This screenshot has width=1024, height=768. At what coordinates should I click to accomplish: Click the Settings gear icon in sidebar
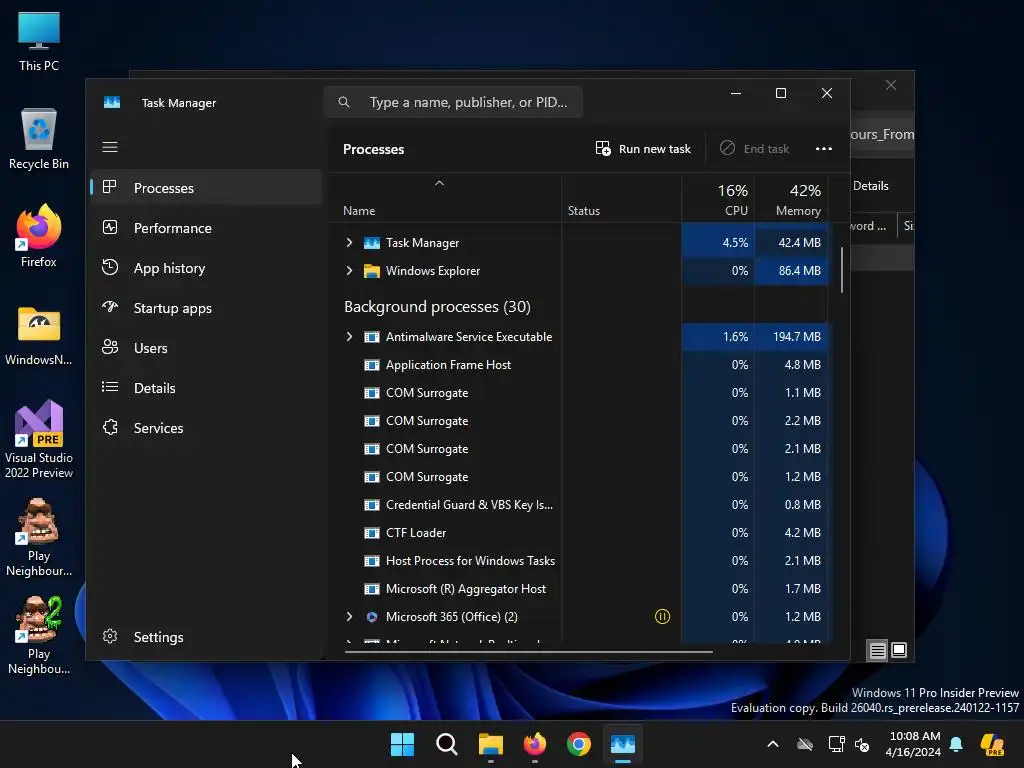(110, 636)
